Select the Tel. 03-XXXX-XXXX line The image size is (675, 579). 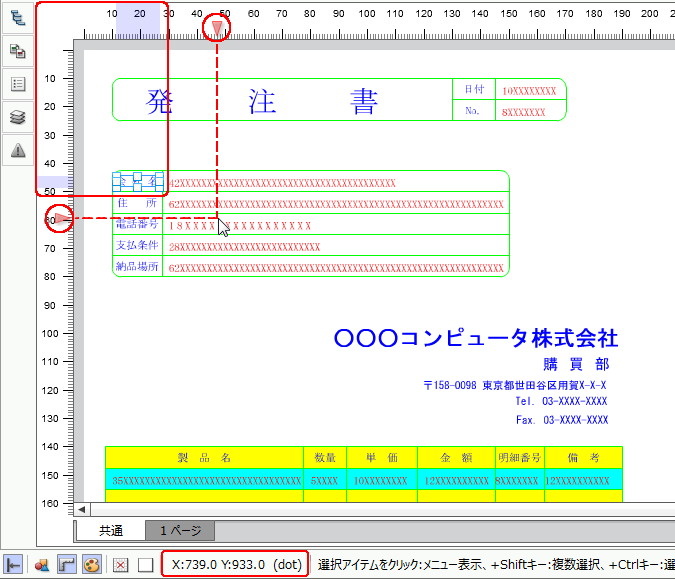pyautogui.click(x=562, y=401)
